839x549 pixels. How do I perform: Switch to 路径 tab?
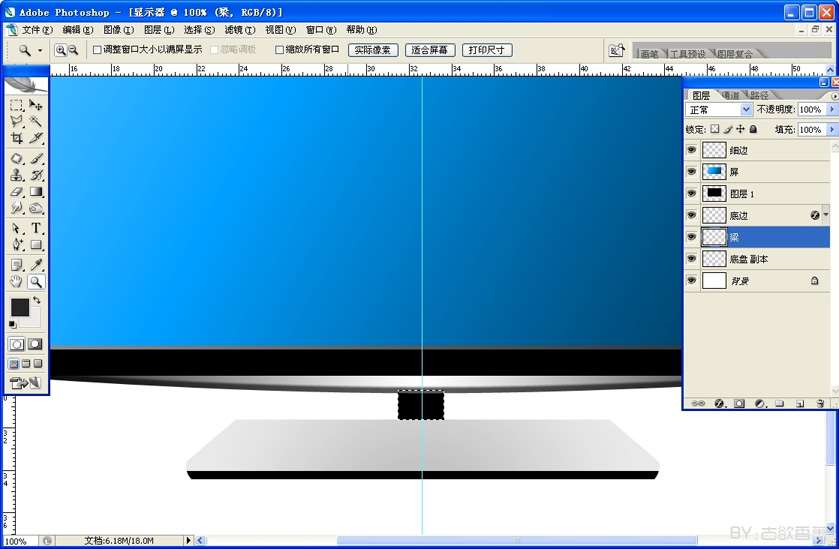pyautogui.click(x=759, y=95)
